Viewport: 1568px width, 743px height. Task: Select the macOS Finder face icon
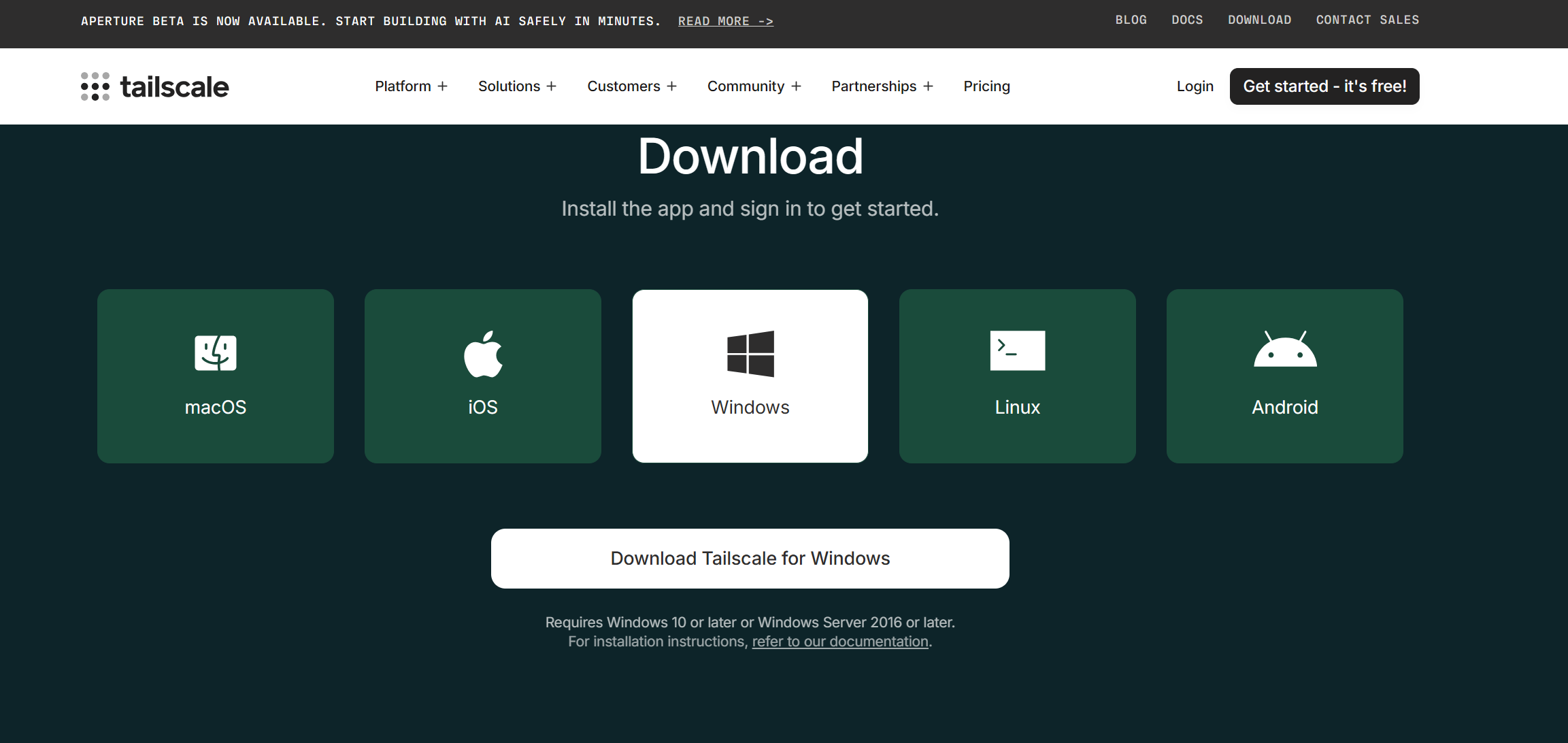[x=216, y=353]
